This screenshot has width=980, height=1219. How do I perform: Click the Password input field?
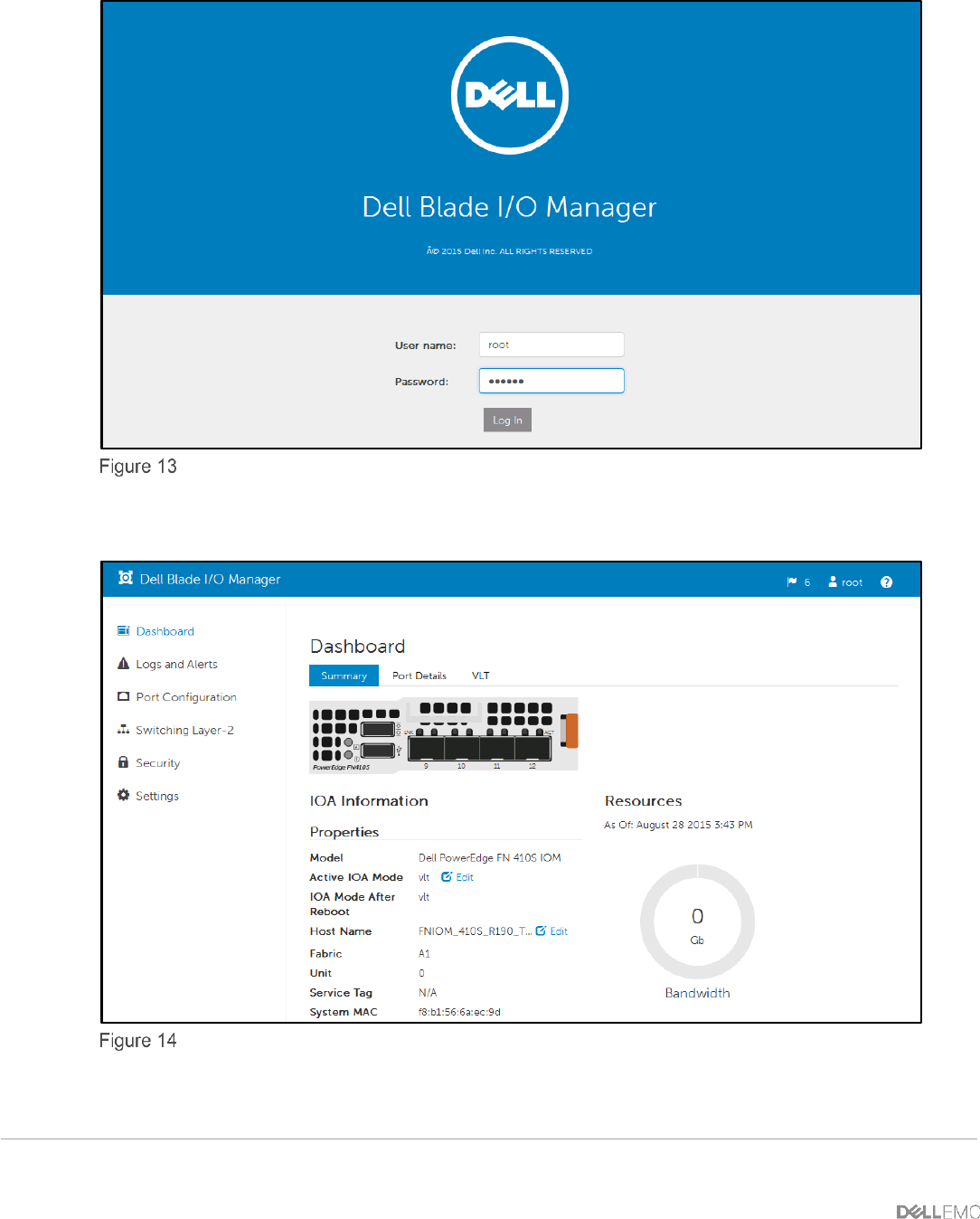[551, 381]
